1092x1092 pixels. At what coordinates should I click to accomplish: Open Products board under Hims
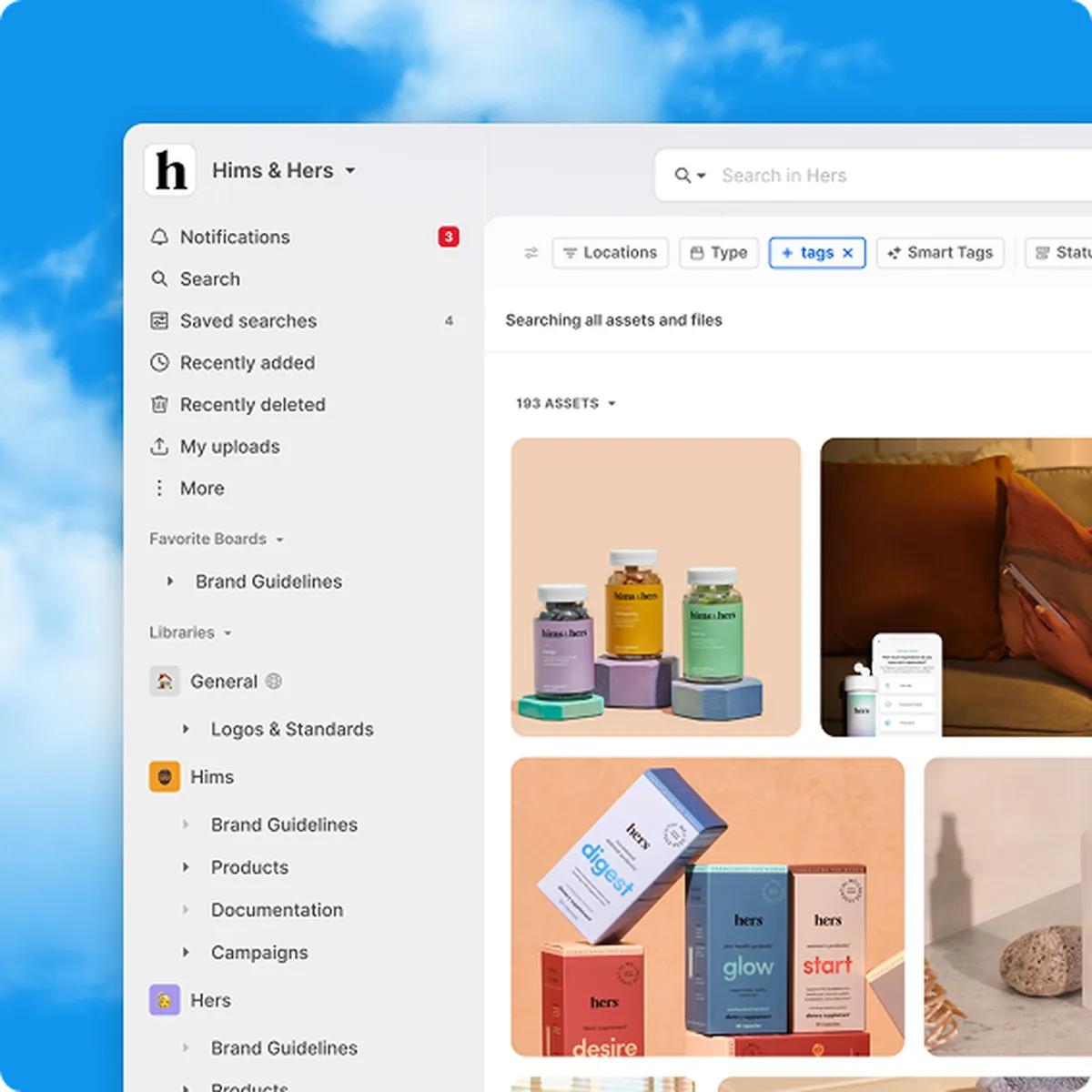pos(249,867)
